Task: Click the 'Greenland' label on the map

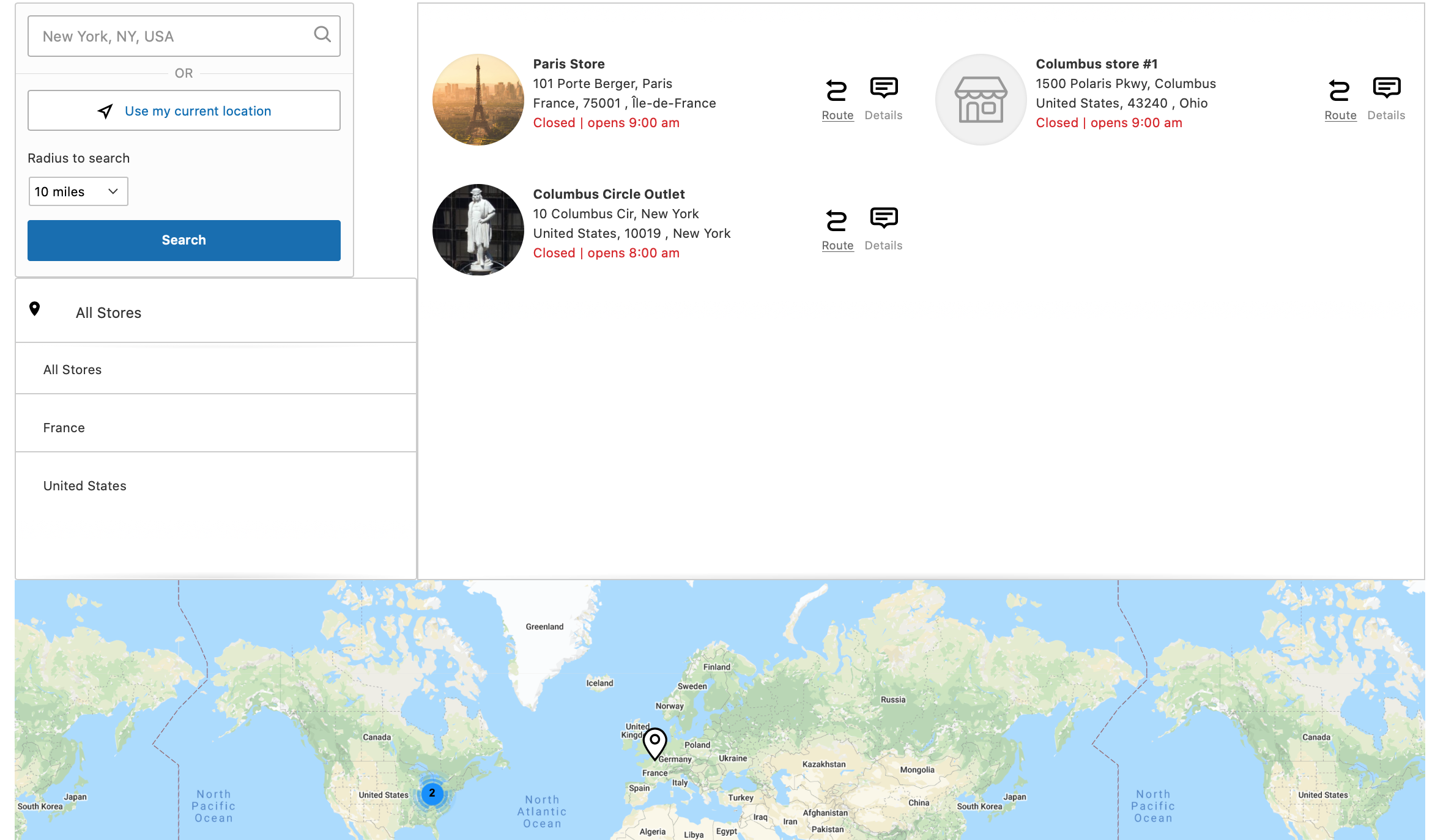Action: pos(544,627)
